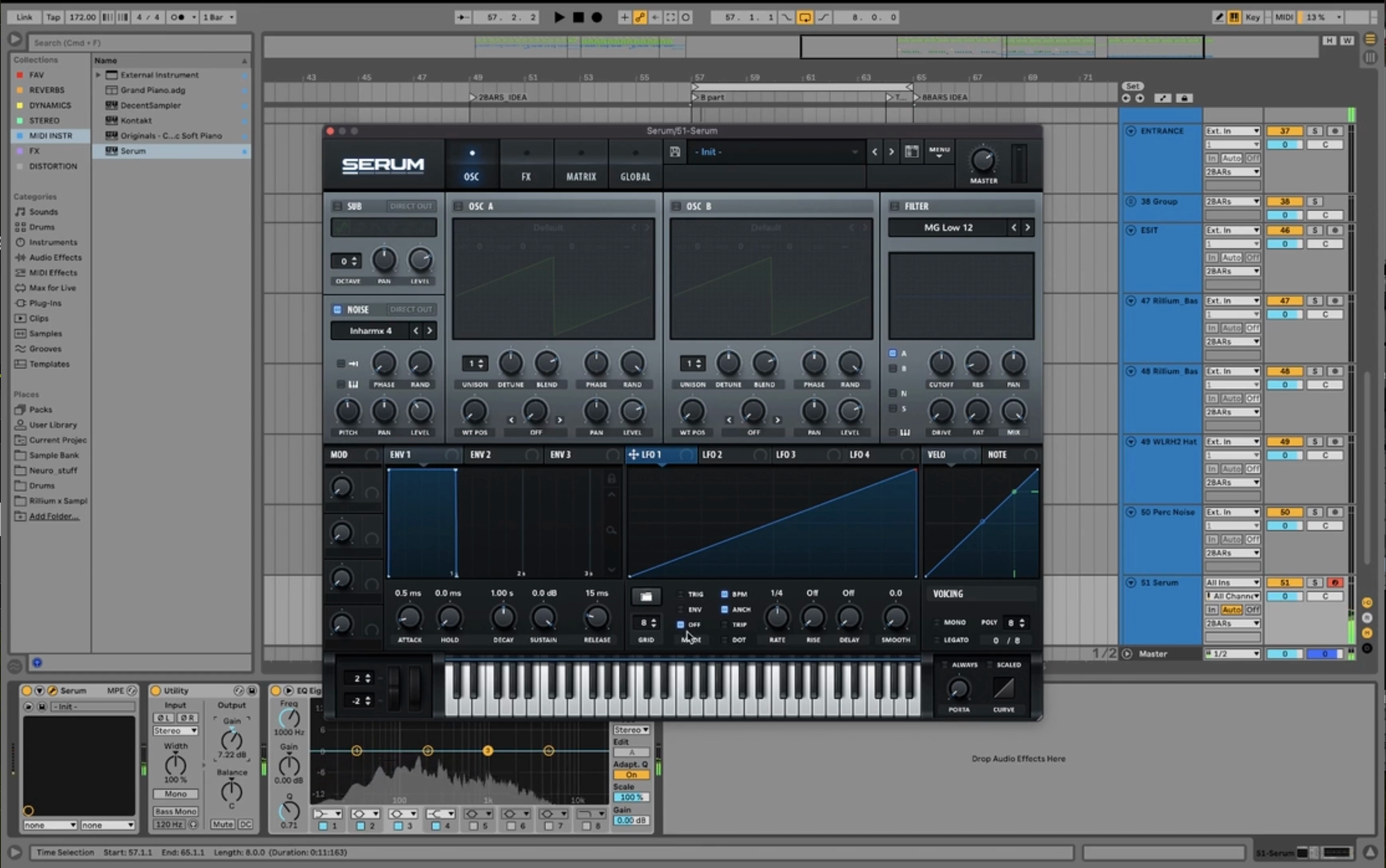Click the envelope zoom magnifier icon
1386x868 pixels.
click(x=612, y=531)
